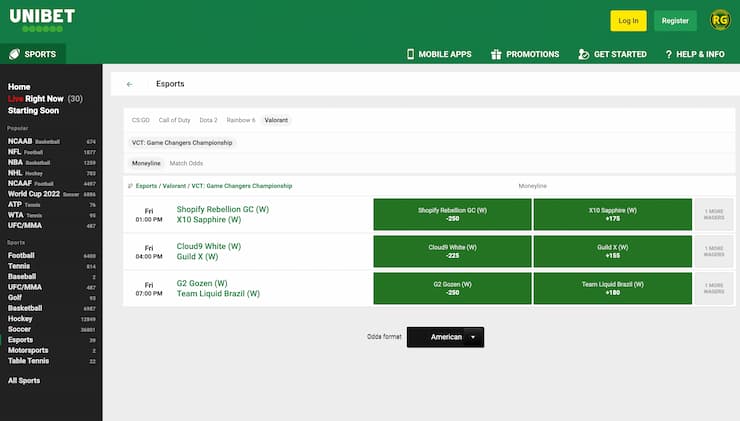Click the Get Started icon
This screenshot has height=421, width=740.
point(583,54)
